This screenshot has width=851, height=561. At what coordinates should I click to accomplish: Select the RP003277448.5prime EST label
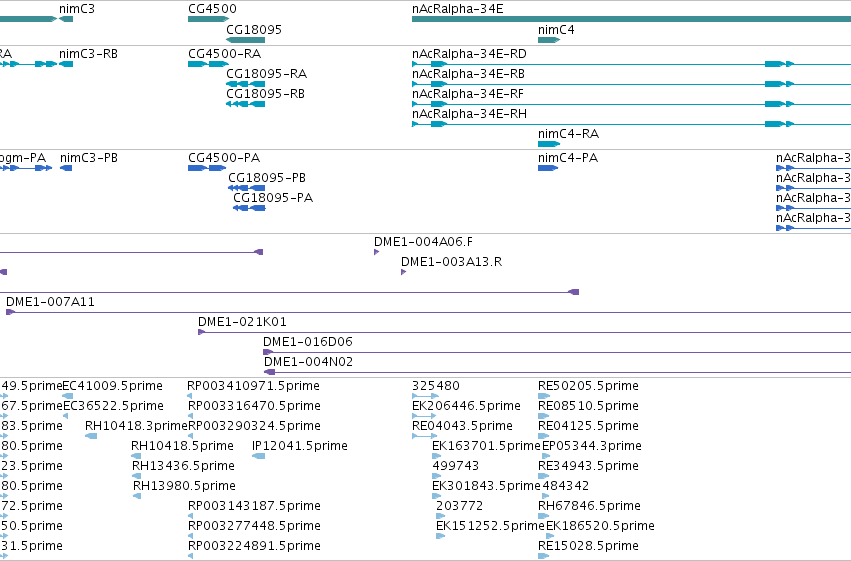[x=254, y=526]
